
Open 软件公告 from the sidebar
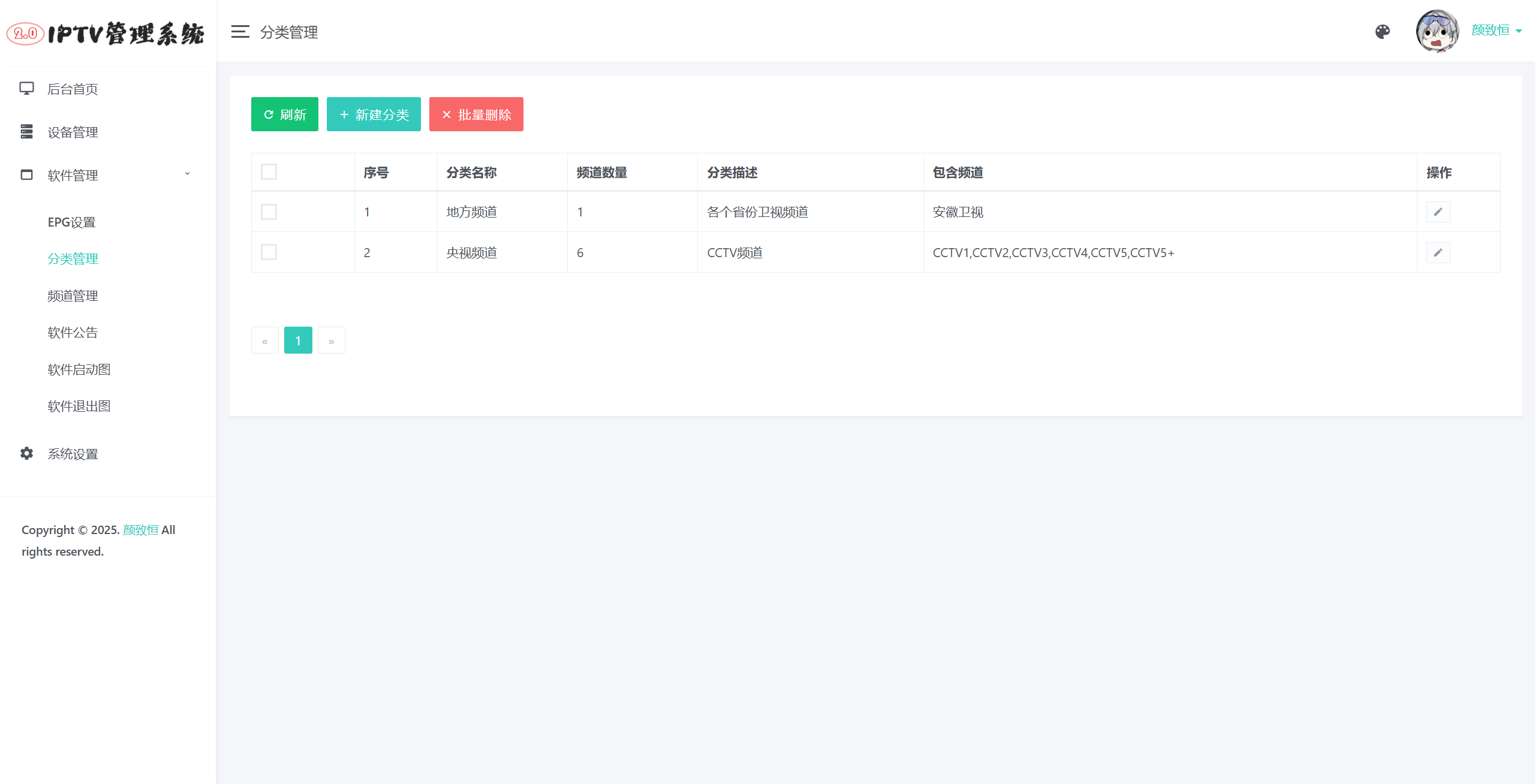[x=72, y=332]
